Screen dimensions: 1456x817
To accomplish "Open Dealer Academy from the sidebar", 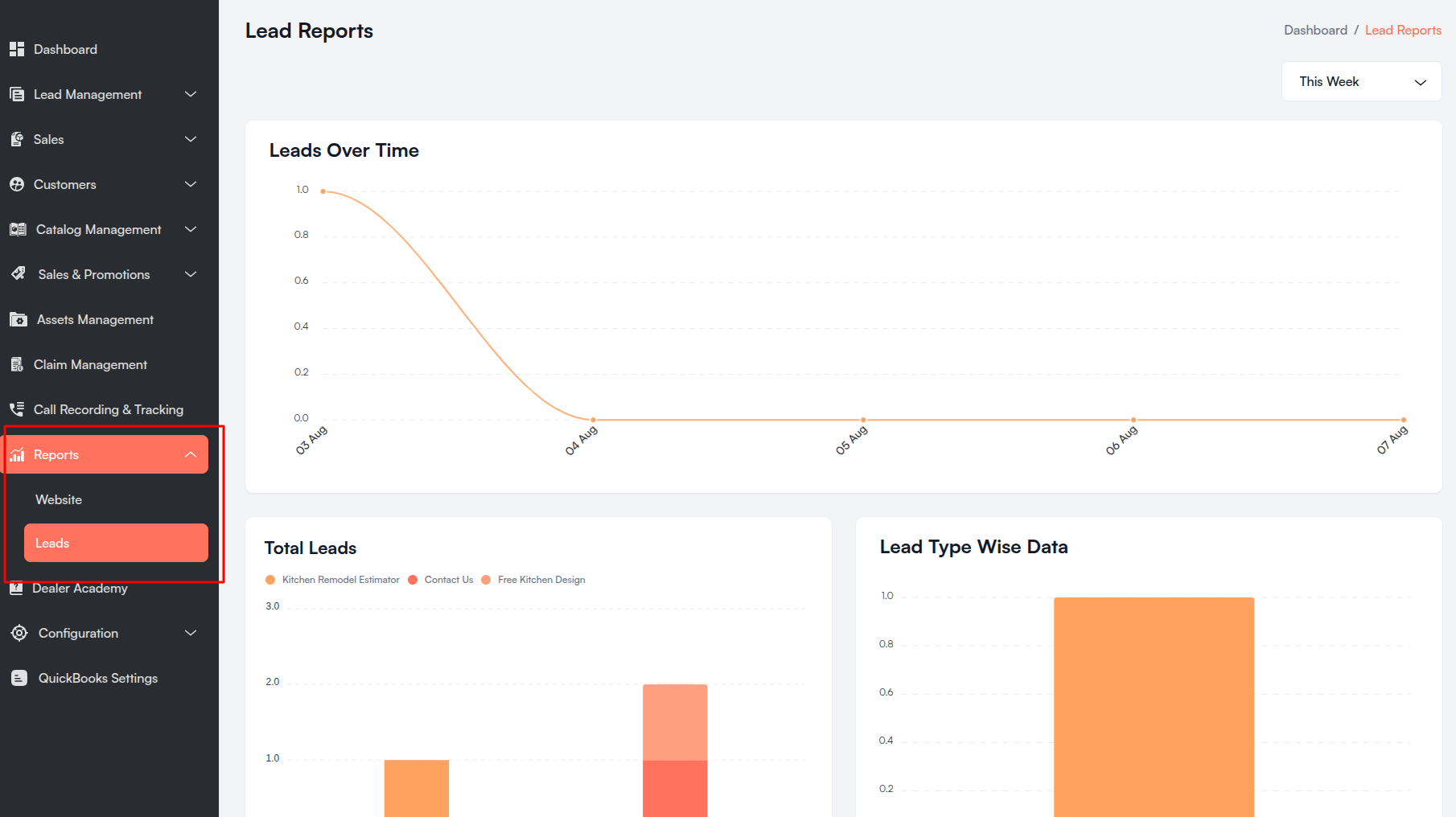I will click(x=80, y=588).
